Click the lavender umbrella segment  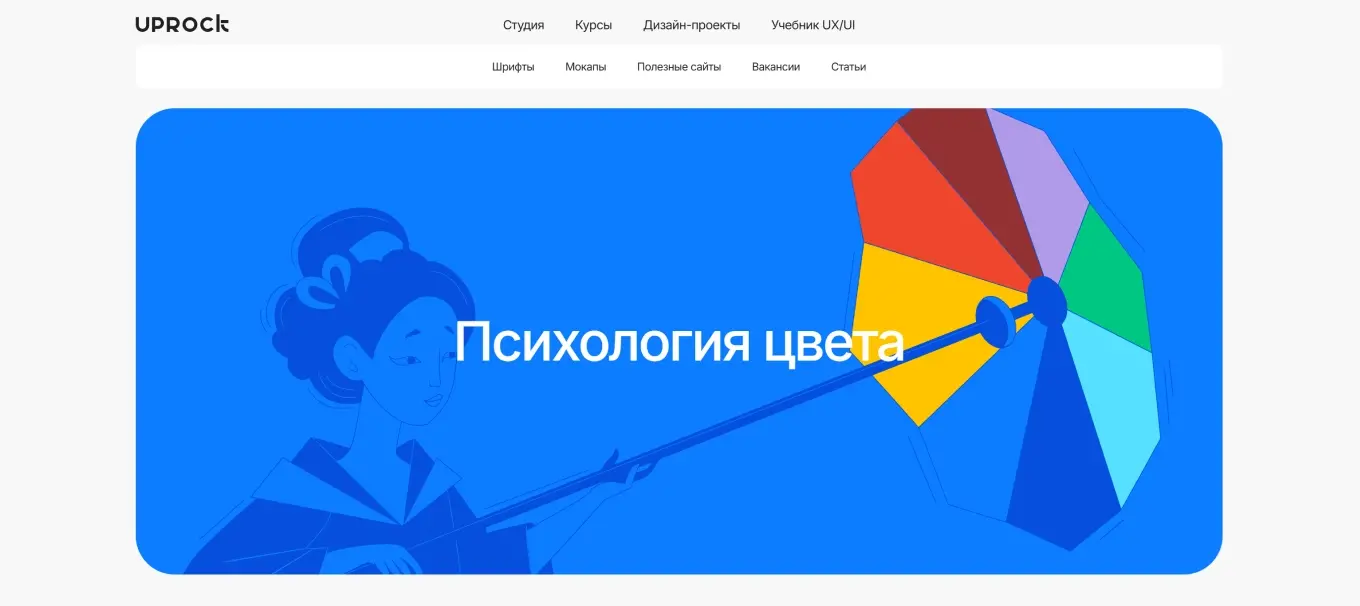click(x=1040, y=180)
